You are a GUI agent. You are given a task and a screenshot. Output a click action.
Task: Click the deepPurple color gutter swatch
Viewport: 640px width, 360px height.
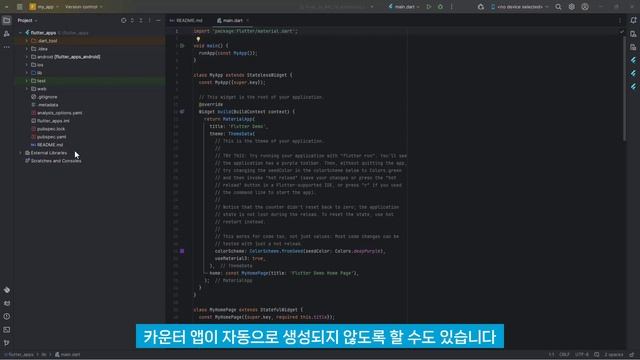coord(182,251)
